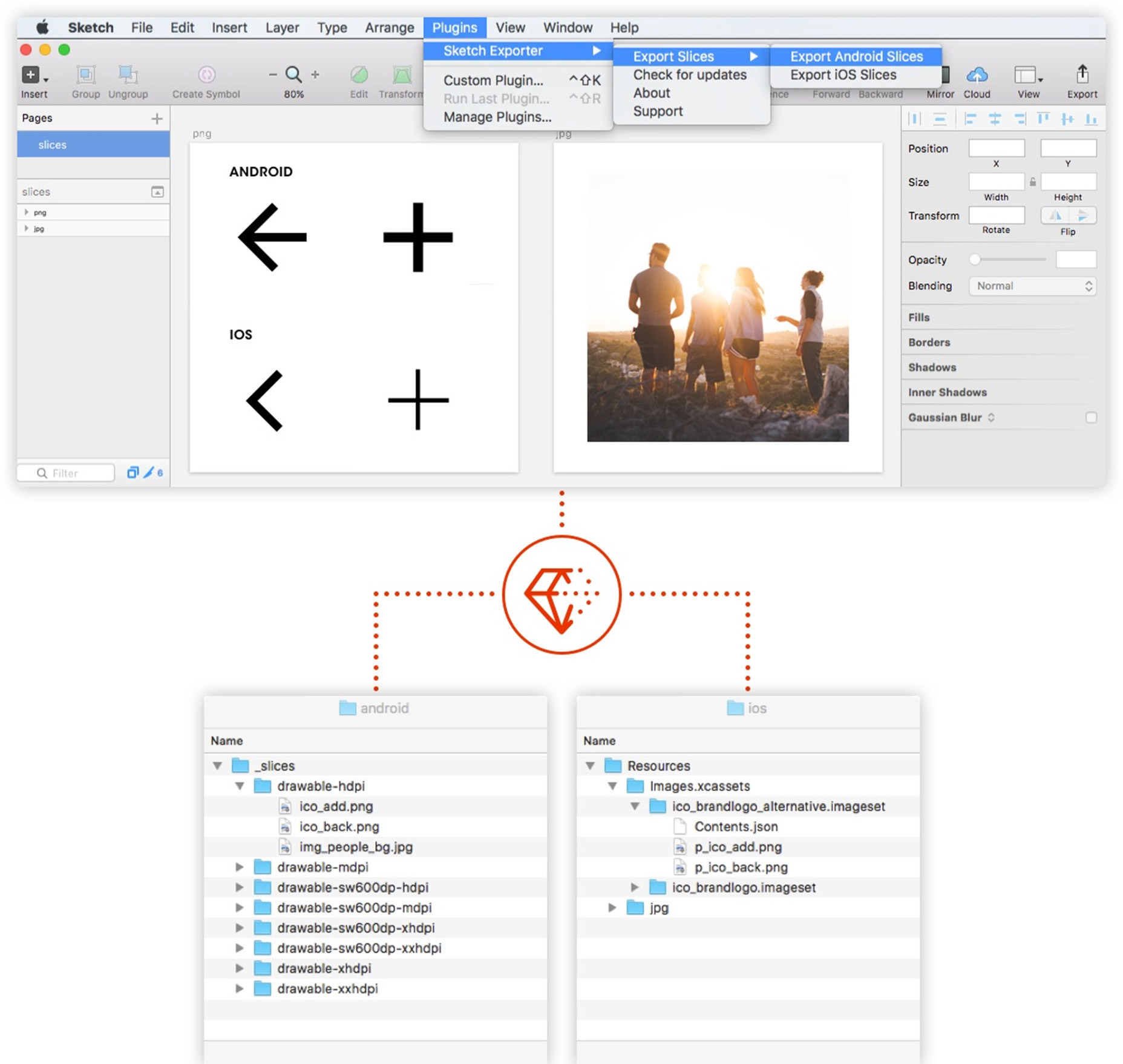
Task: Open the Blending Normal dropdown
Action: coord(1032,286)
